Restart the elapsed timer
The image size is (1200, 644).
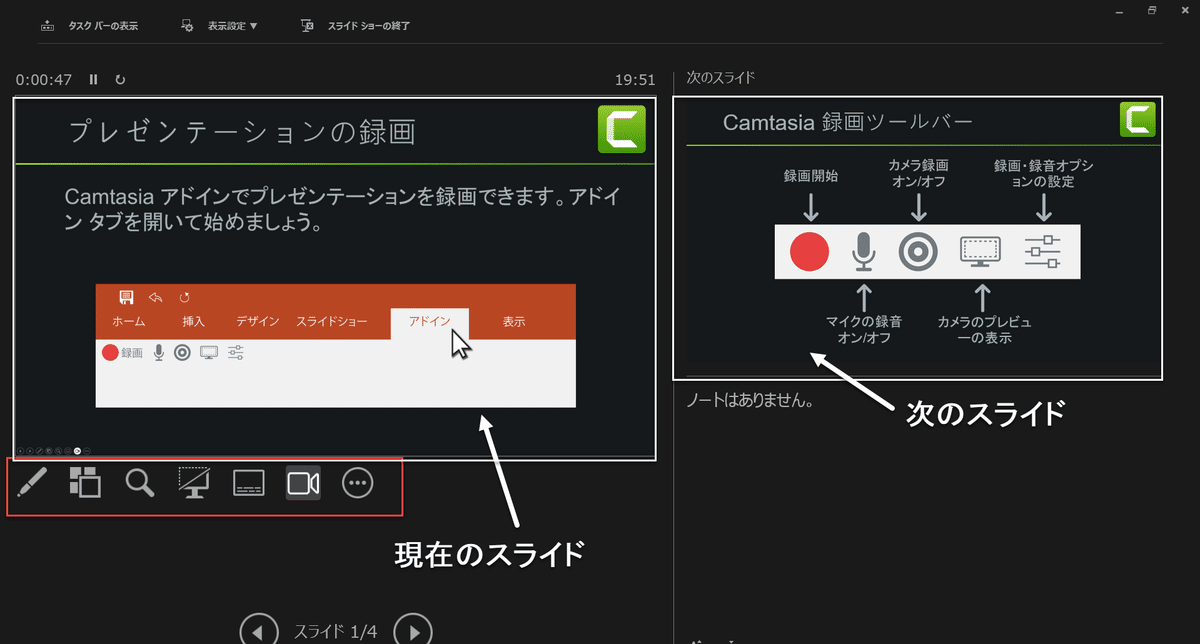click(120, 79)
